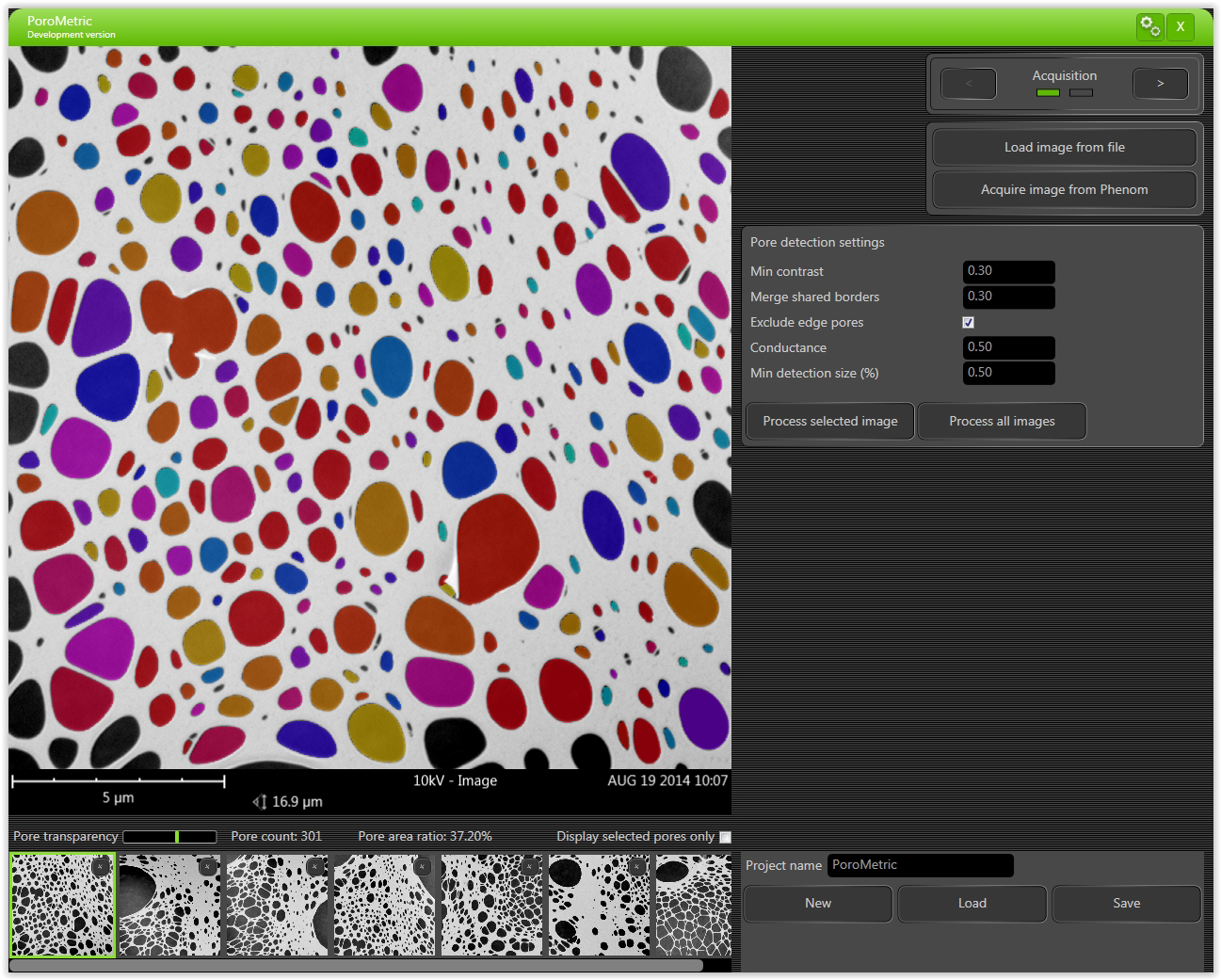Process the selected image

pos(829,421)
